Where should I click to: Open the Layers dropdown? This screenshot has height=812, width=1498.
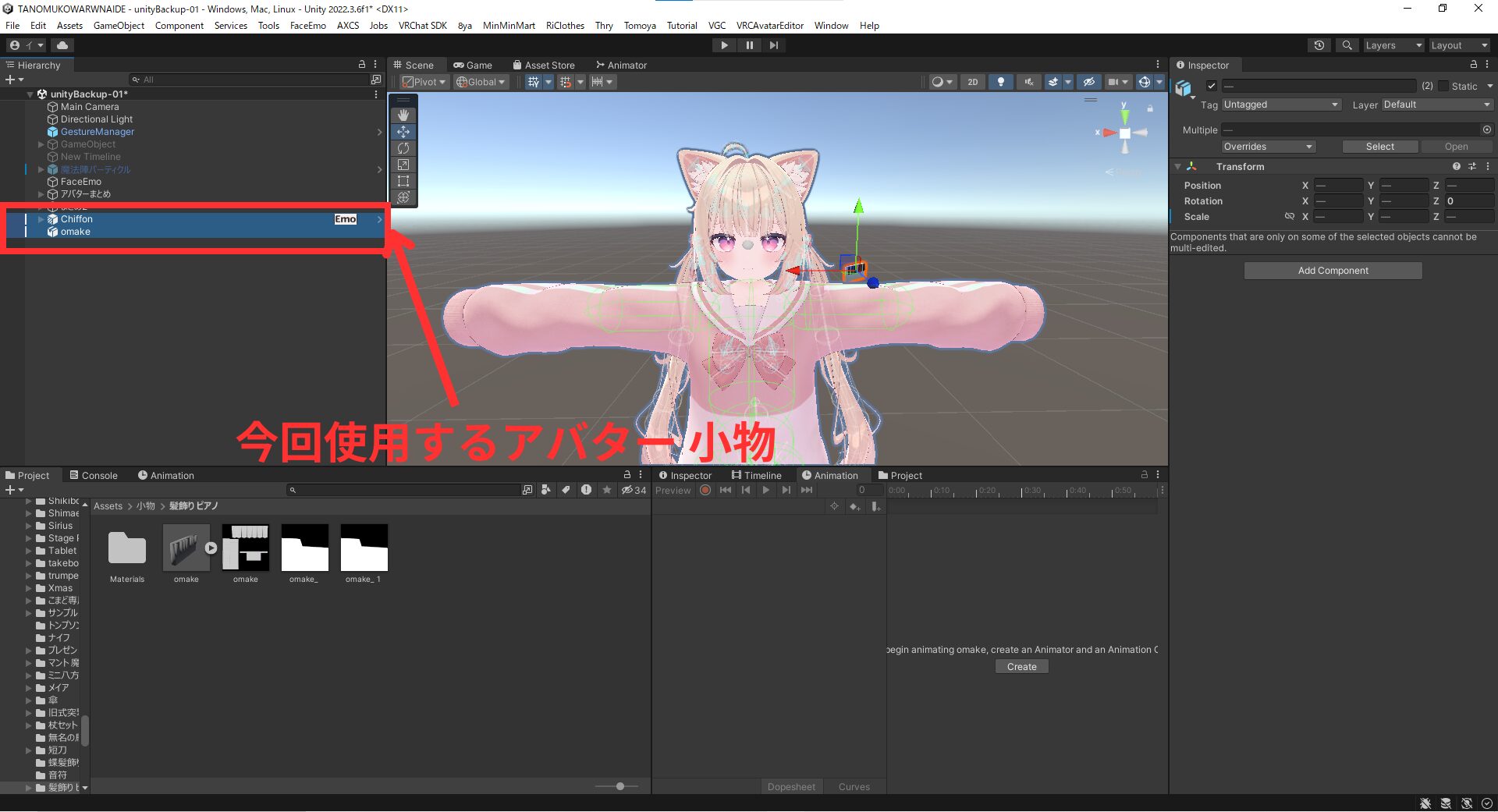[1393, 44]
